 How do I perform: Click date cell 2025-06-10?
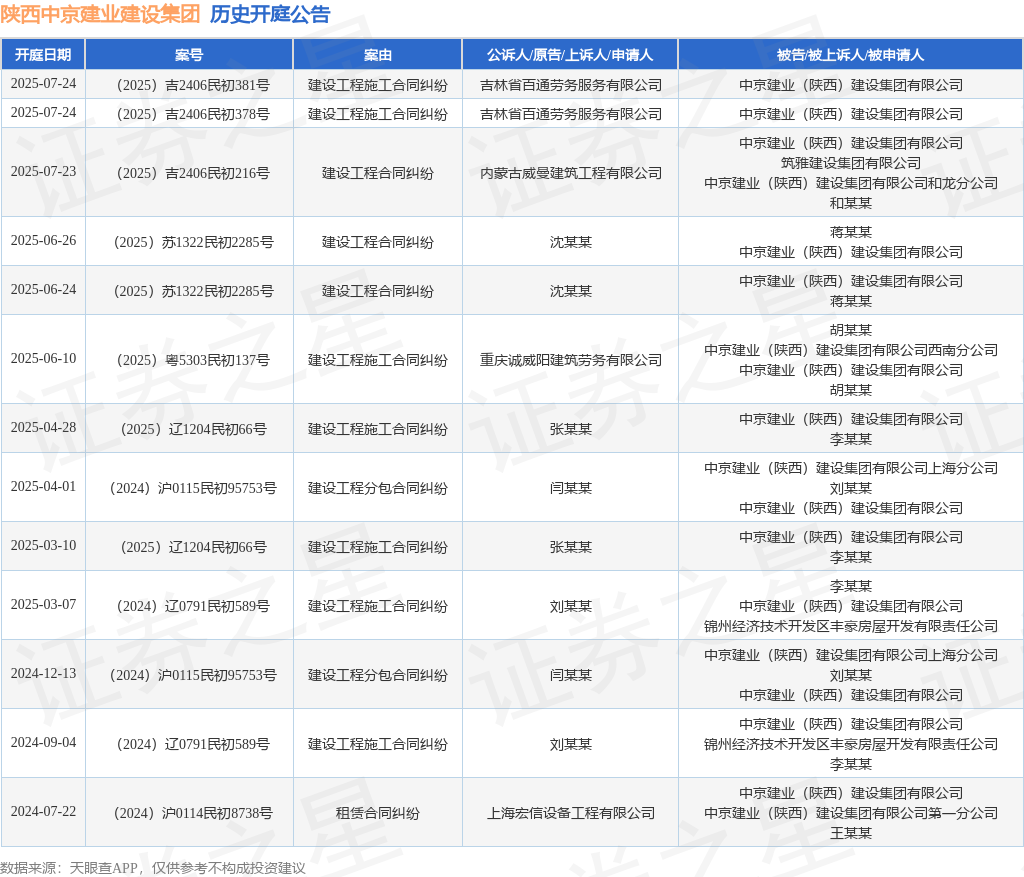43,359
